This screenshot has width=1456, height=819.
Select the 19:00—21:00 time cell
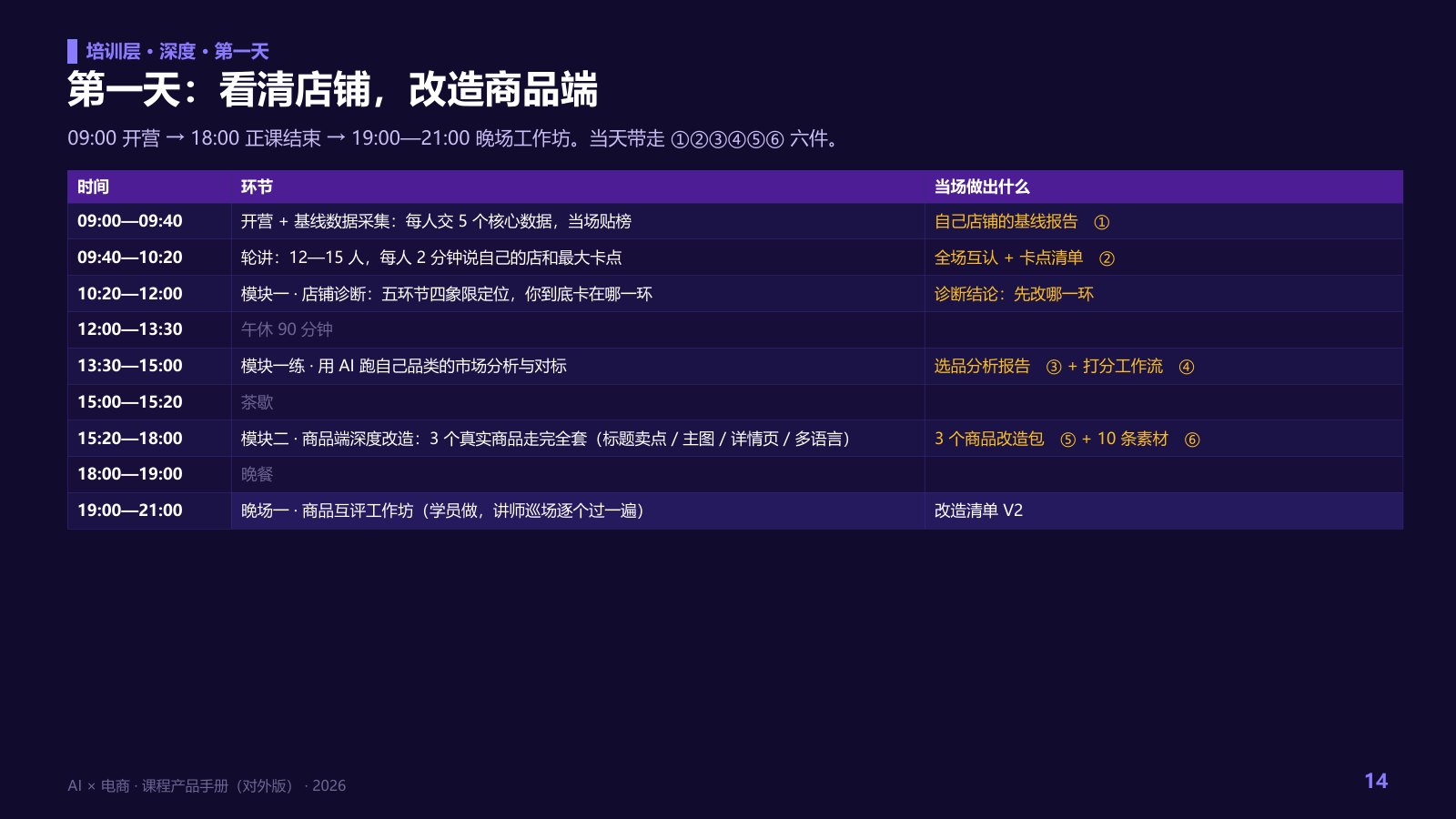[x=149, y=511]
